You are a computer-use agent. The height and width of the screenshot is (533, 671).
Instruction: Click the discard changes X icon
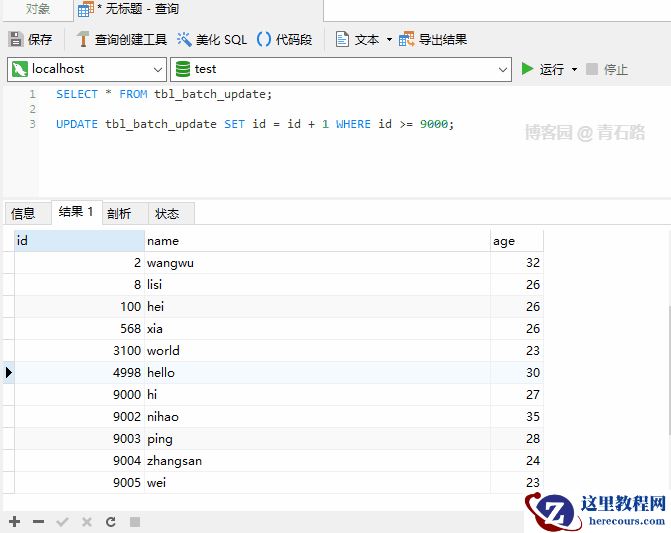(x=87, y=521)
